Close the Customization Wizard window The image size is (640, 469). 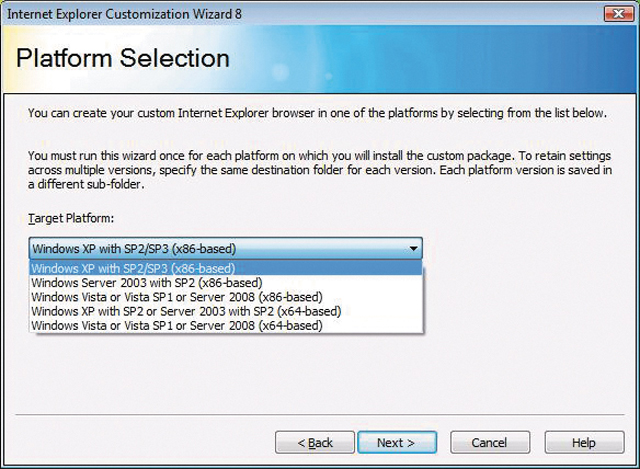coord(617,12)
